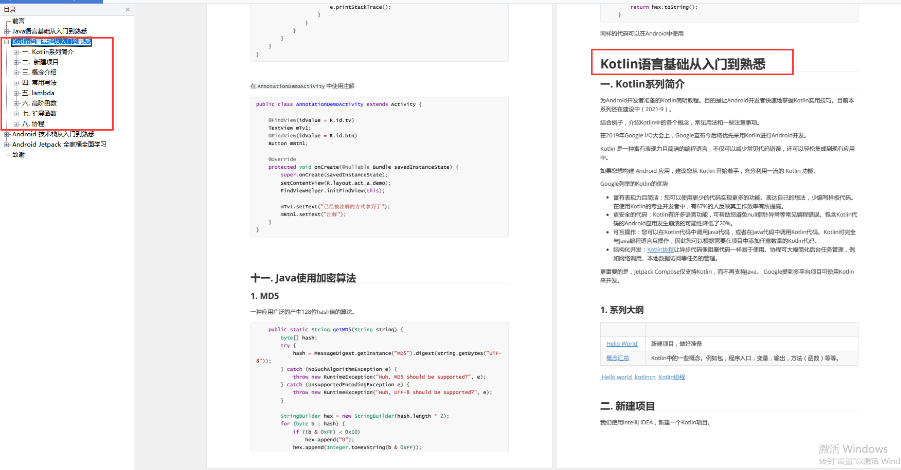Click the 1. MD5 subheading
Viewport: 901px width, 470px height.
click(264, 296)
